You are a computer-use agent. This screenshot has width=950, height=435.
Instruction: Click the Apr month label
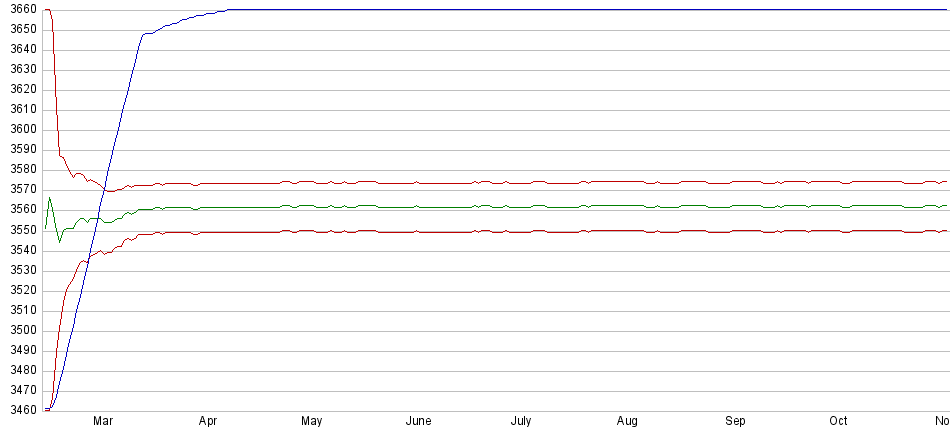(x=208, y=422)
